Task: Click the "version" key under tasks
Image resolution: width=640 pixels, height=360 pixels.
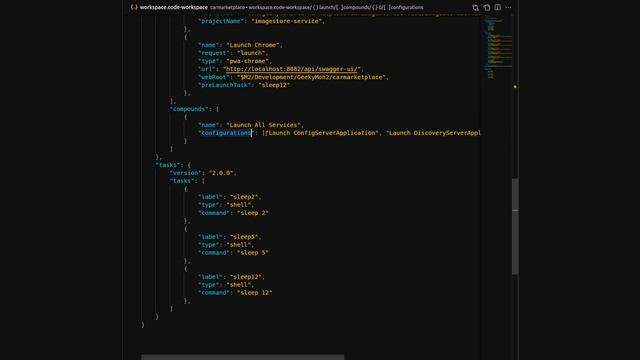Action: [x=186, y=173]
